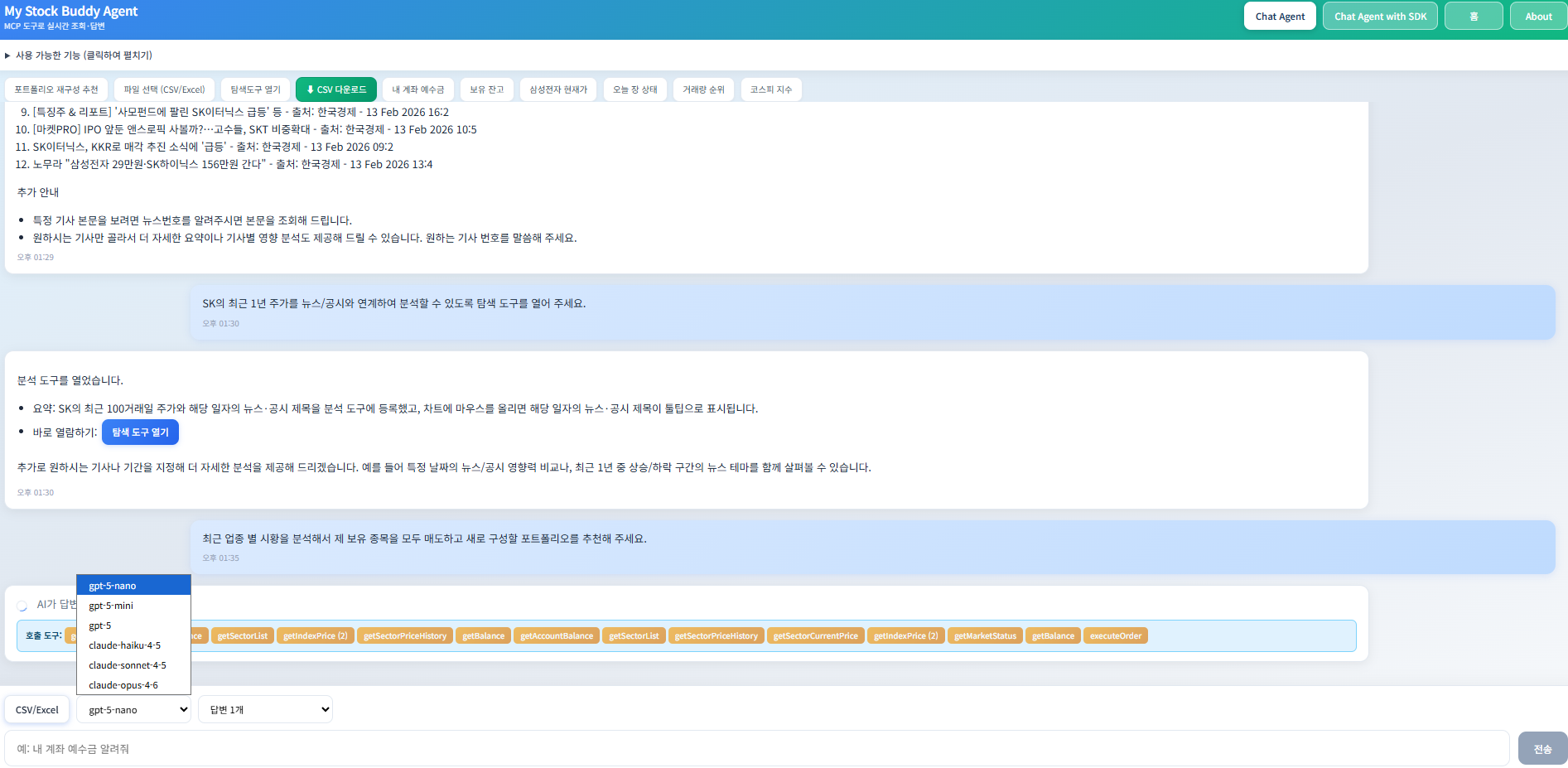Select gpt-5-mini from the model list
This screenshot has height=768, width=1568.
click(111, 606)
